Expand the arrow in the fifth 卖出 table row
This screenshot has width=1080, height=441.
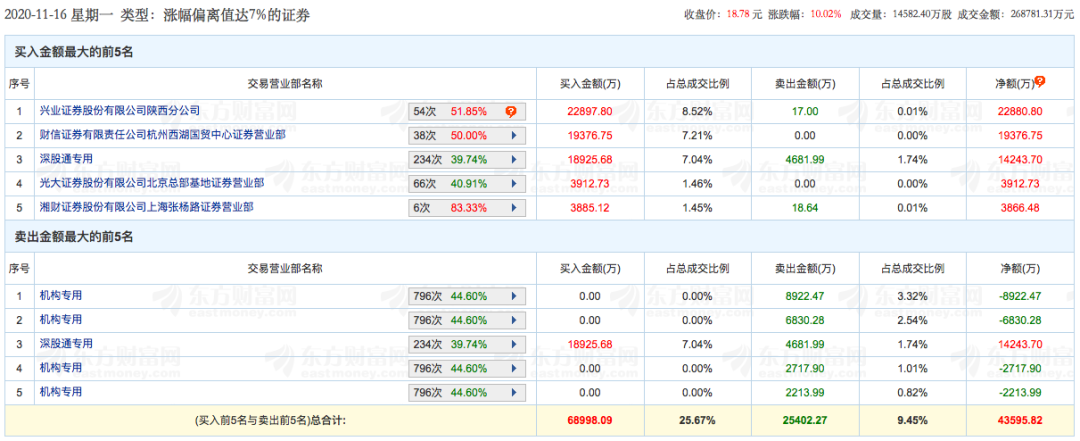click(513, 392)
